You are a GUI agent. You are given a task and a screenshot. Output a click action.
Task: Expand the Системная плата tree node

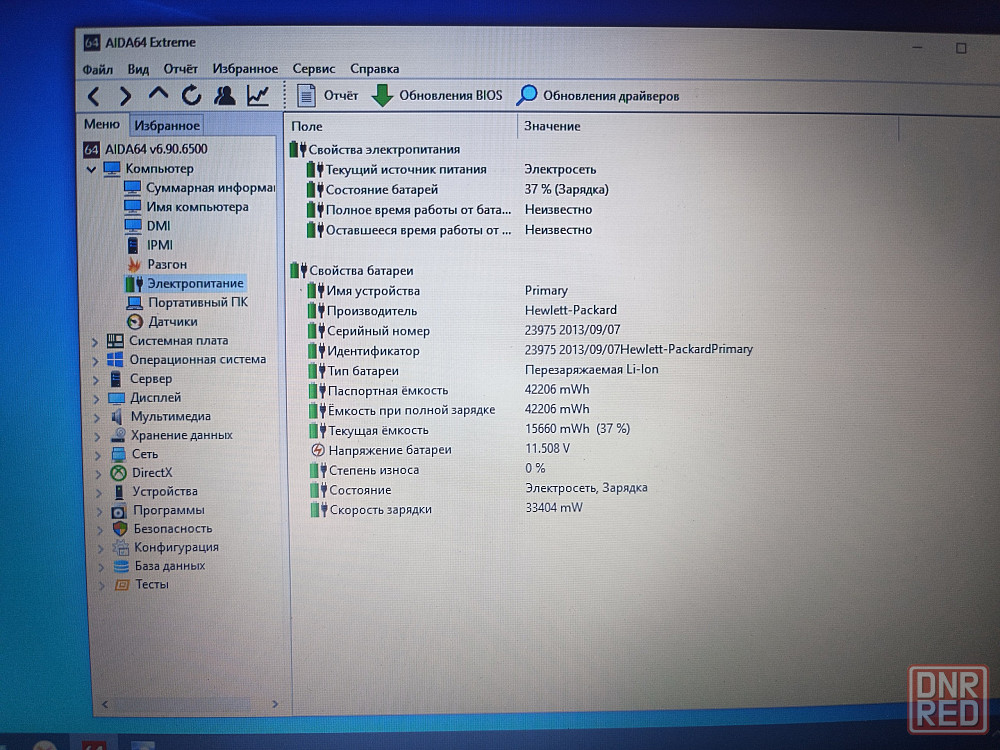pyautogui.click(x=97, y=341)
